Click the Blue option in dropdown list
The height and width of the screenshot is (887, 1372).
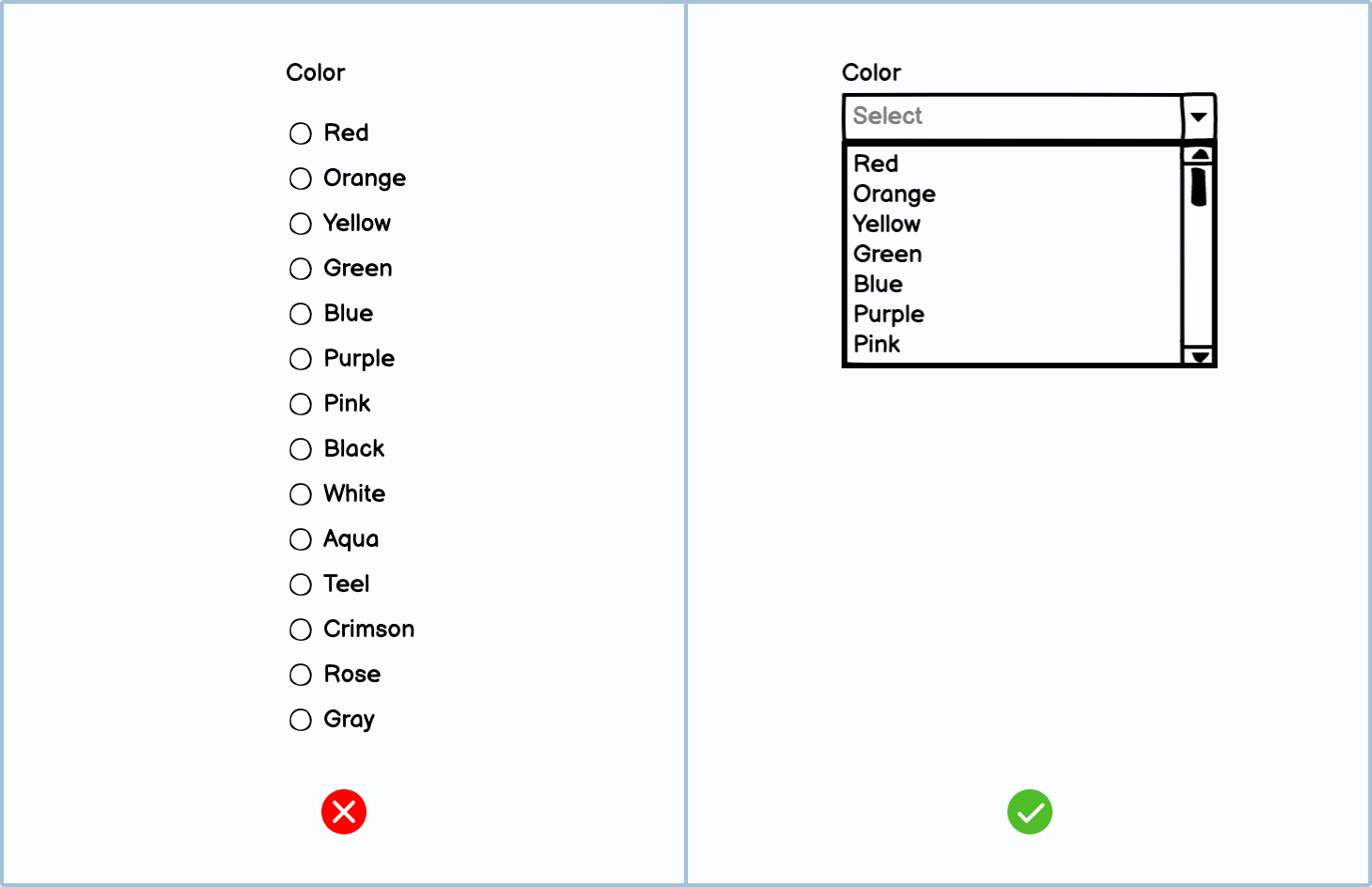click(879, 284)
